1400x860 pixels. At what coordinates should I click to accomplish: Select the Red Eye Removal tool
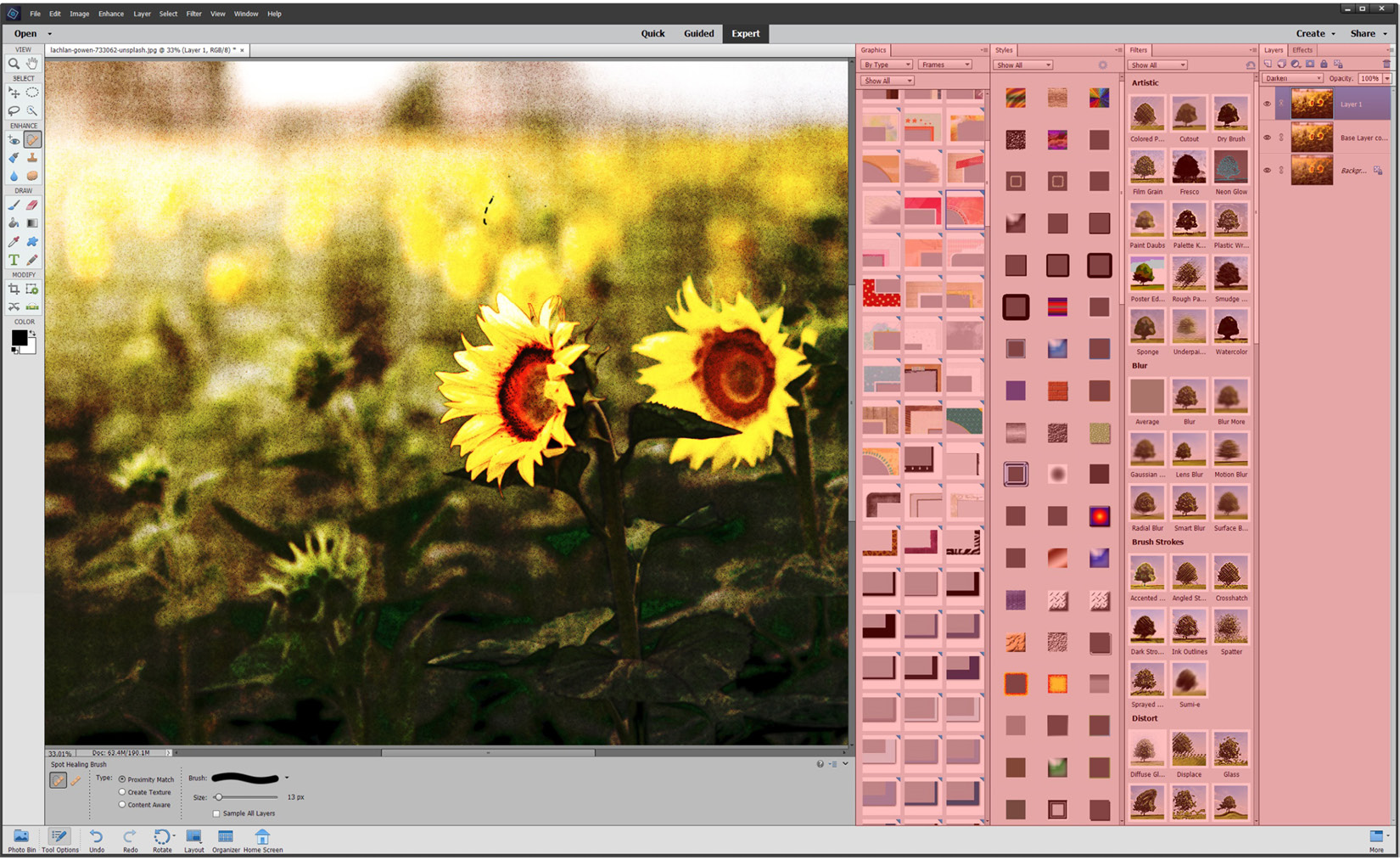pos(14,140)
